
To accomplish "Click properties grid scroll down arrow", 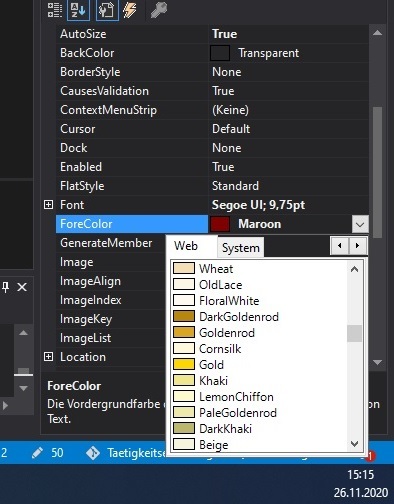I will [377, 362].
